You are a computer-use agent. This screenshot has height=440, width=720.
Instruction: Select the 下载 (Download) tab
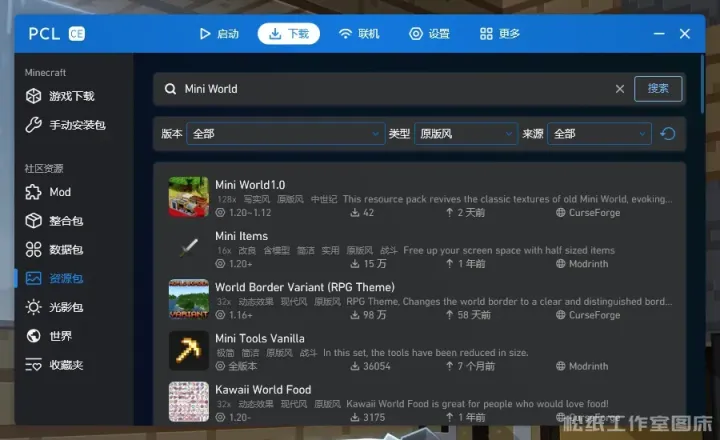tap(289, 34)
